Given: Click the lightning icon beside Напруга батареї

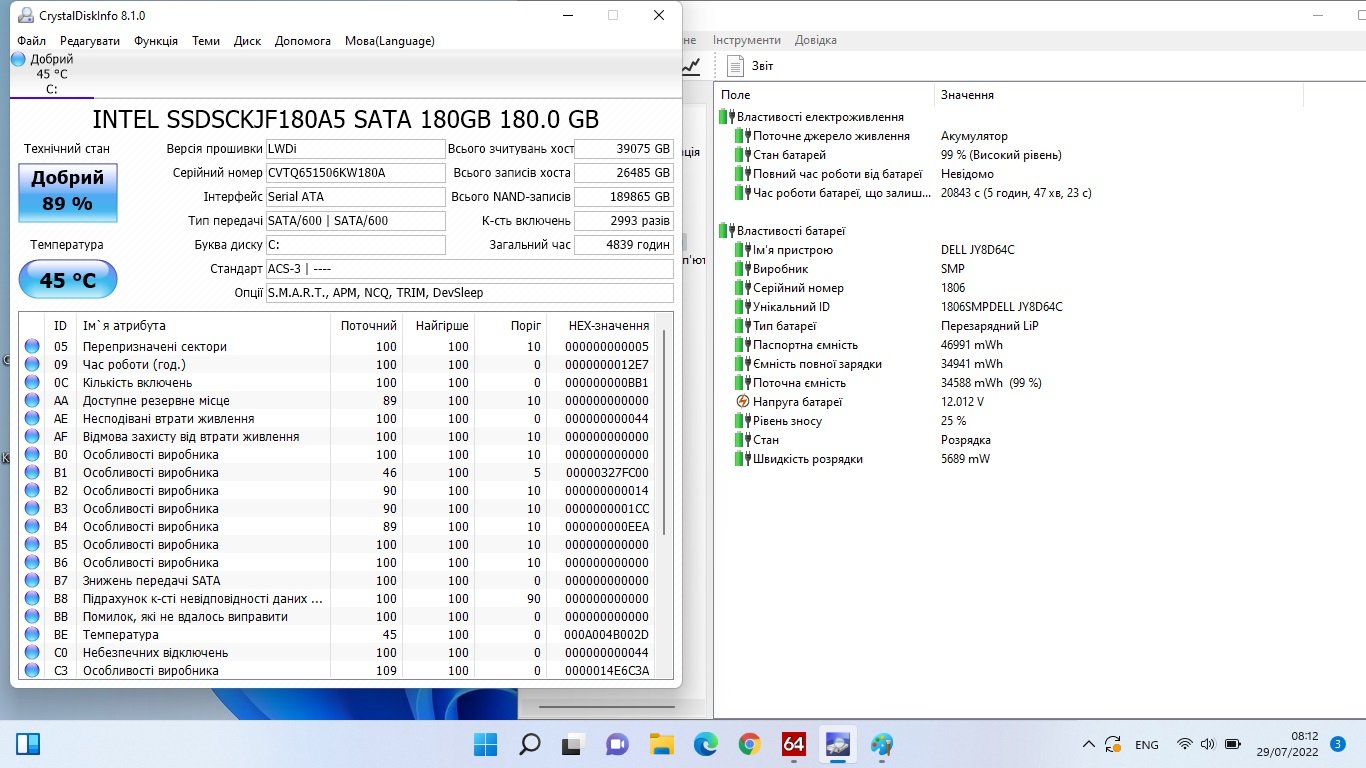Looking at the screenshot, I should point(742,402).
